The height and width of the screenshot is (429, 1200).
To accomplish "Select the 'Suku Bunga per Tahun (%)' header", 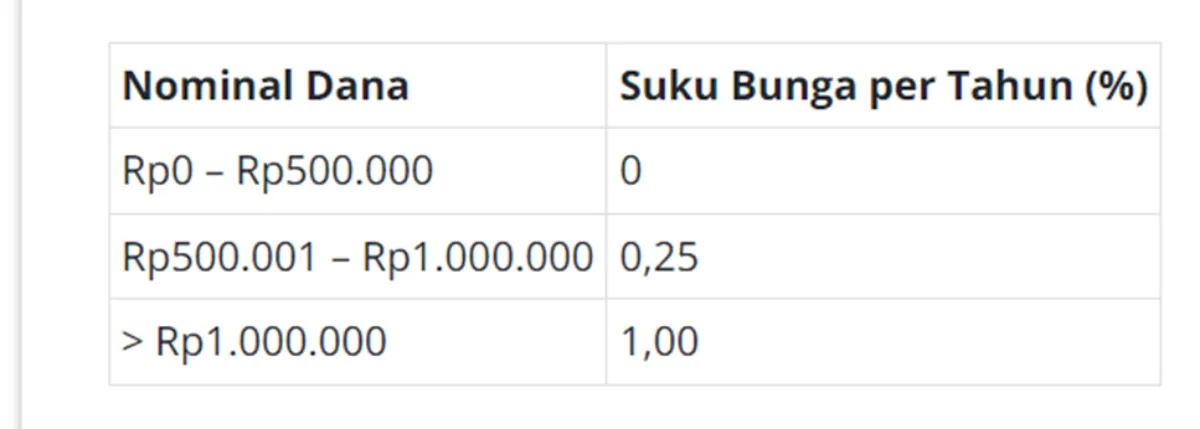I will pos(883,85).
